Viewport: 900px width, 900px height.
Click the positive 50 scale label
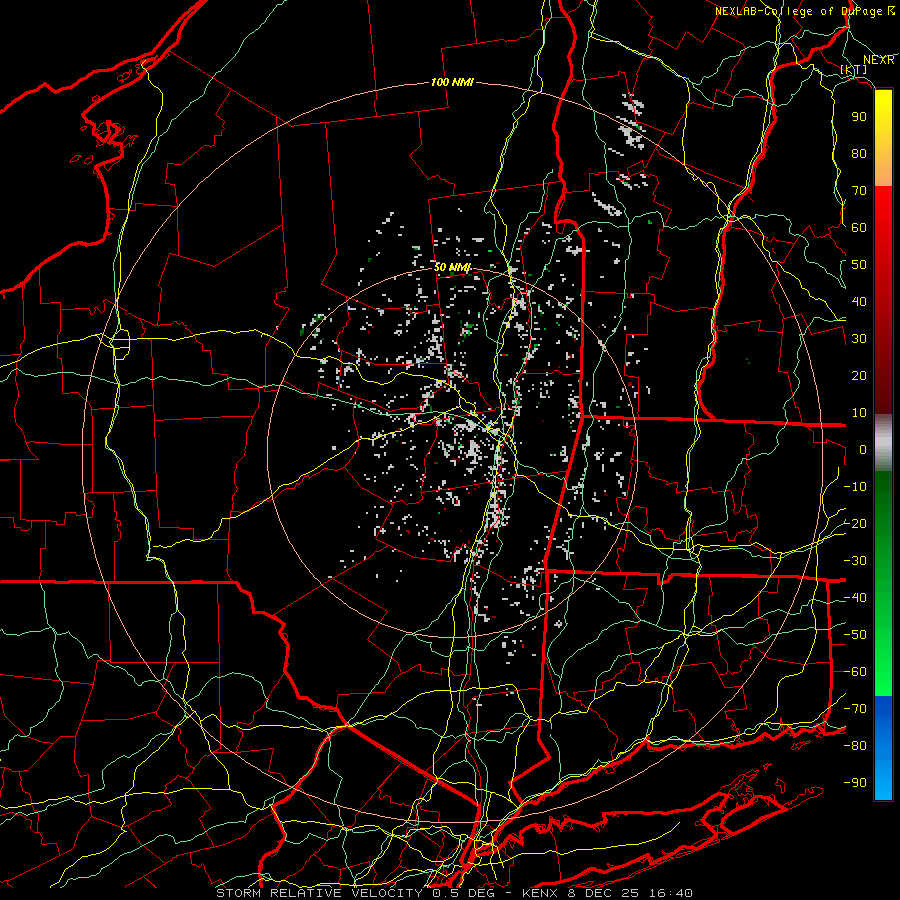coord(859,265)
